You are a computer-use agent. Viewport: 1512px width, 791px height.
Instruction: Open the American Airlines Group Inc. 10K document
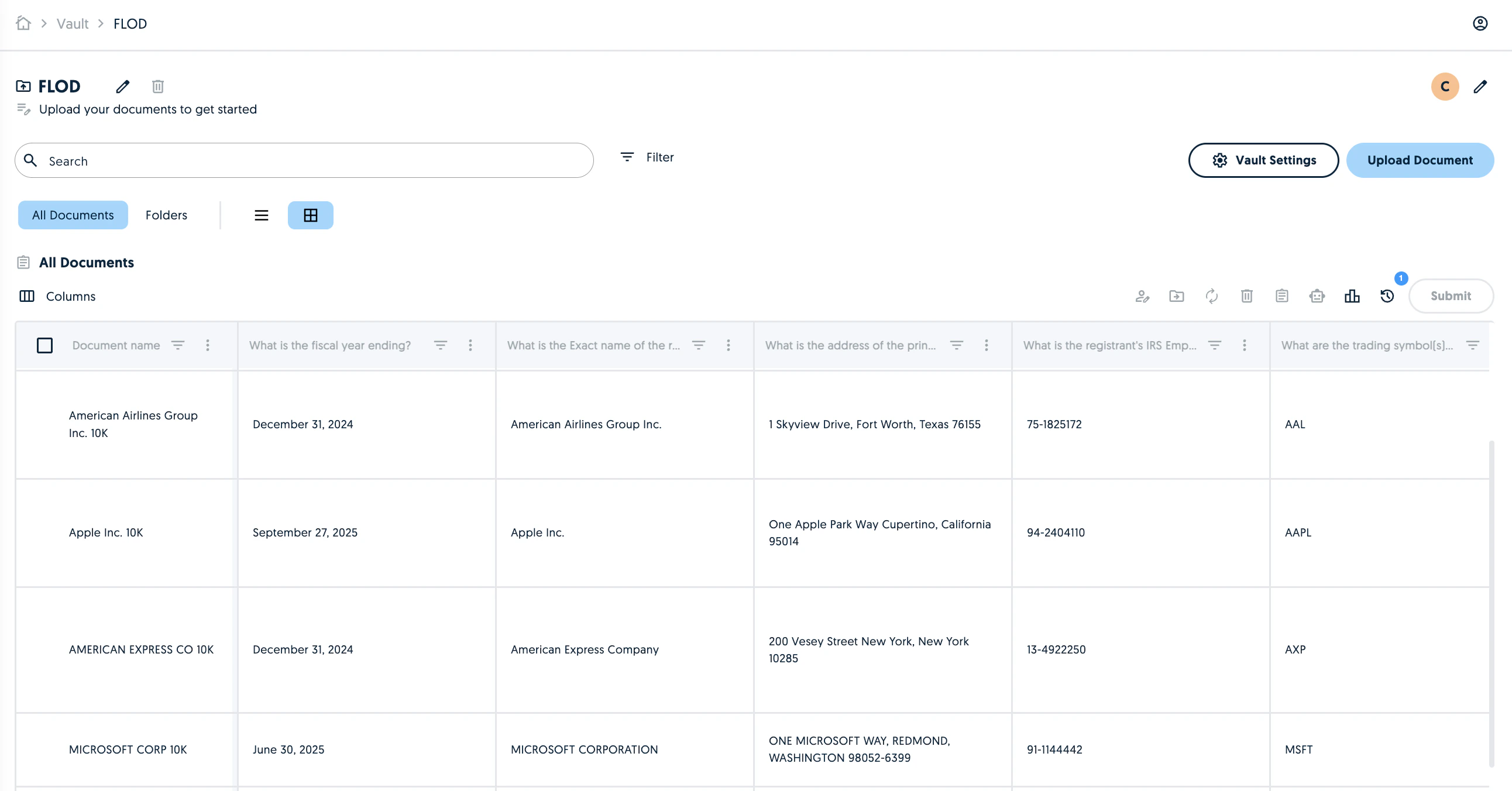coord(133,424)
